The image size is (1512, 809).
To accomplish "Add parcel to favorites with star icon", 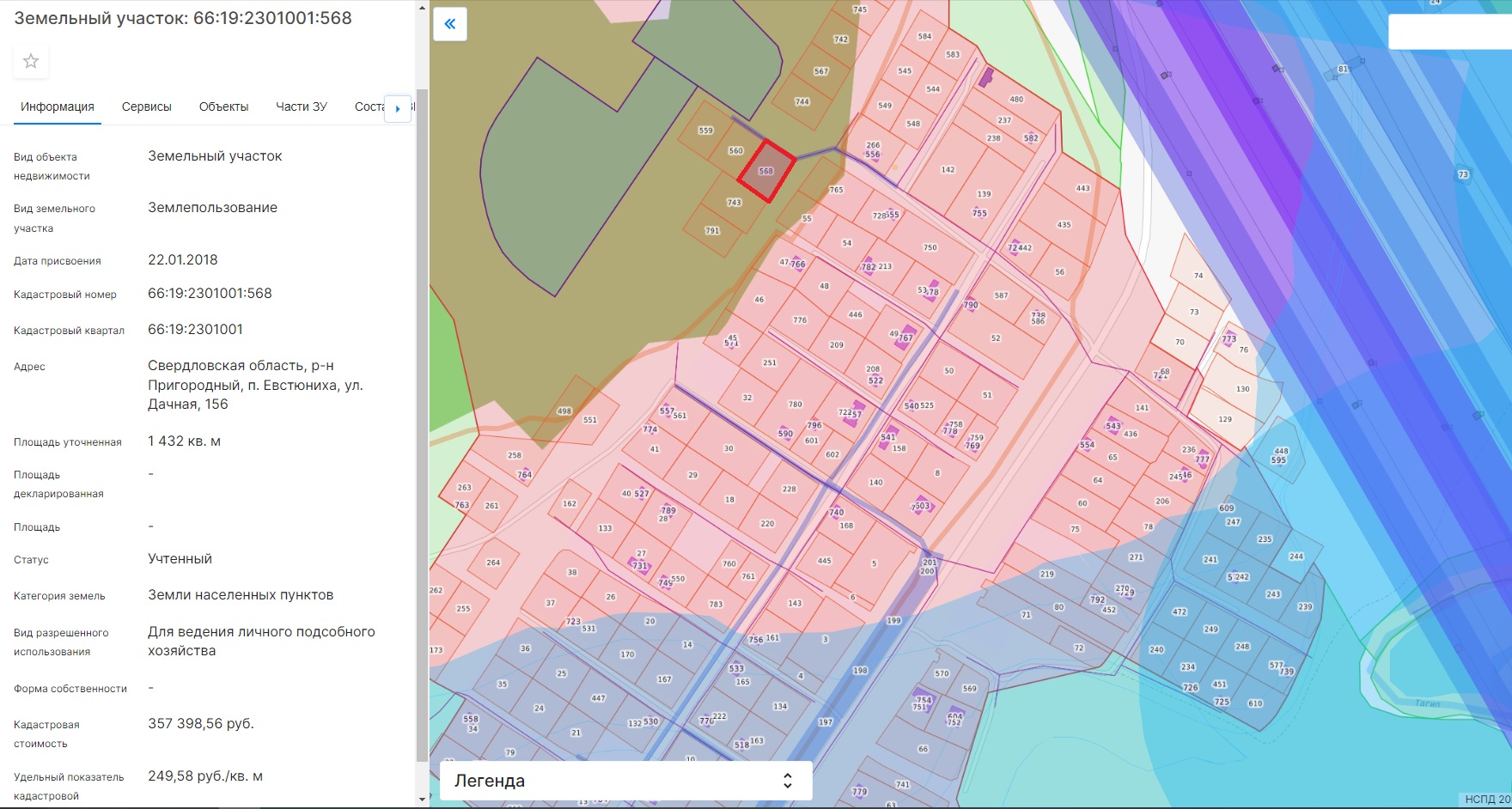I will pos(31,61).
